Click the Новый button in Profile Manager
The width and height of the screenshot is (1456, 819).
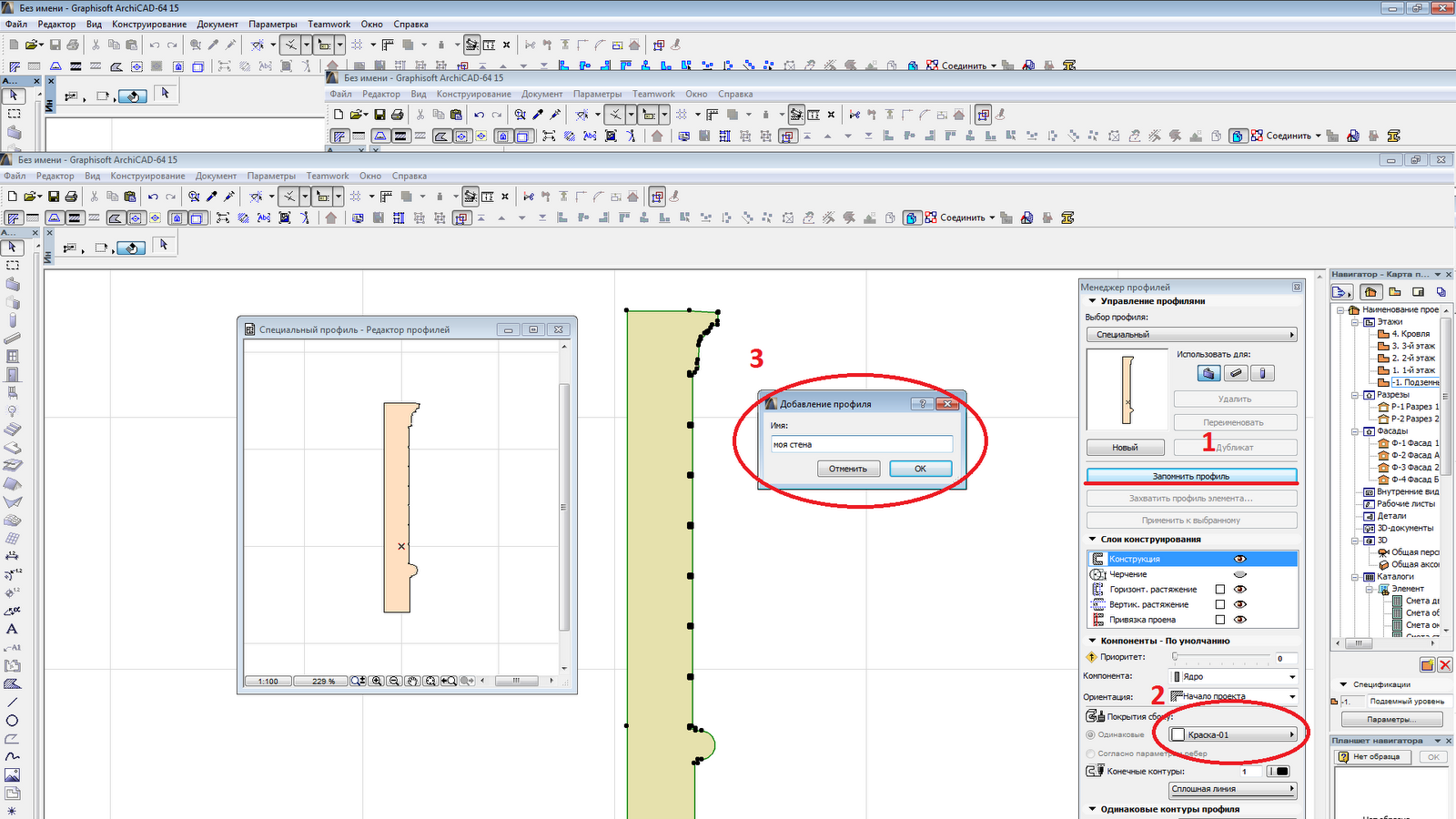click(1126, 448)
